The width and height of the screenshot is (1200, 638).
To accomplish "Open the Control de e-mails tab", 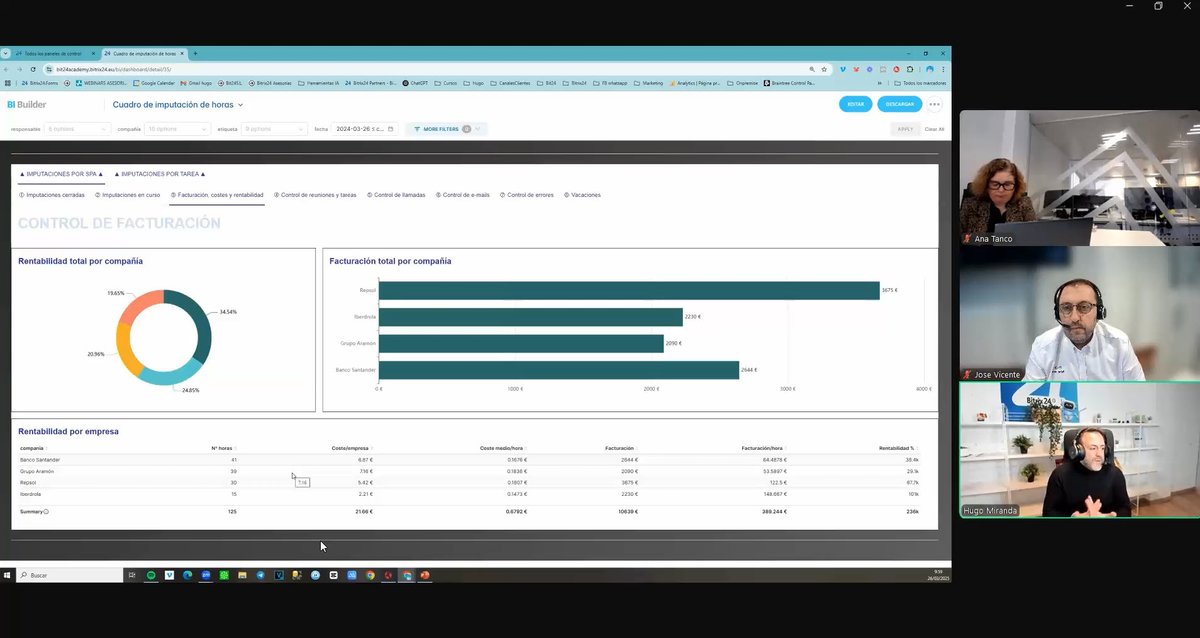I will click(463, 195).
